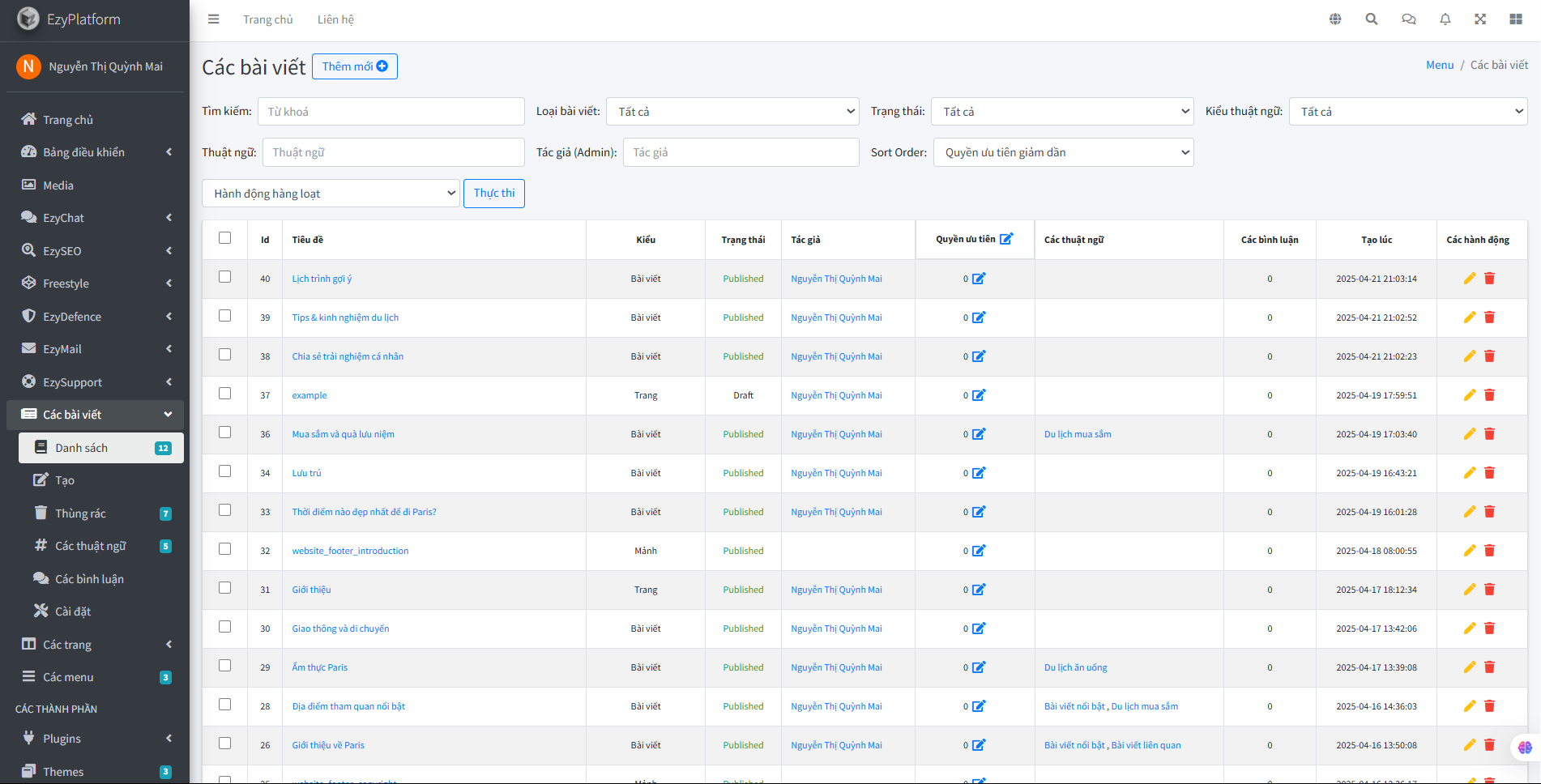This screenshot has width=1541, height=784.
Task: Delete post 'Ẩm thực Paris' with trash icon
Action: (x=1489, y=667)
